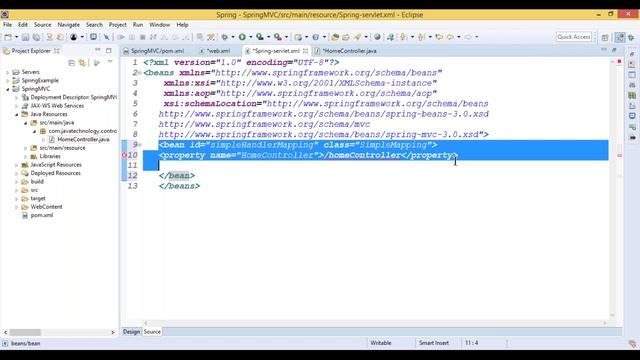The image size is (640, 360).
Task: Collapse the SpringMVC project node
Action: pyautogui.click(x=7, y=89)
